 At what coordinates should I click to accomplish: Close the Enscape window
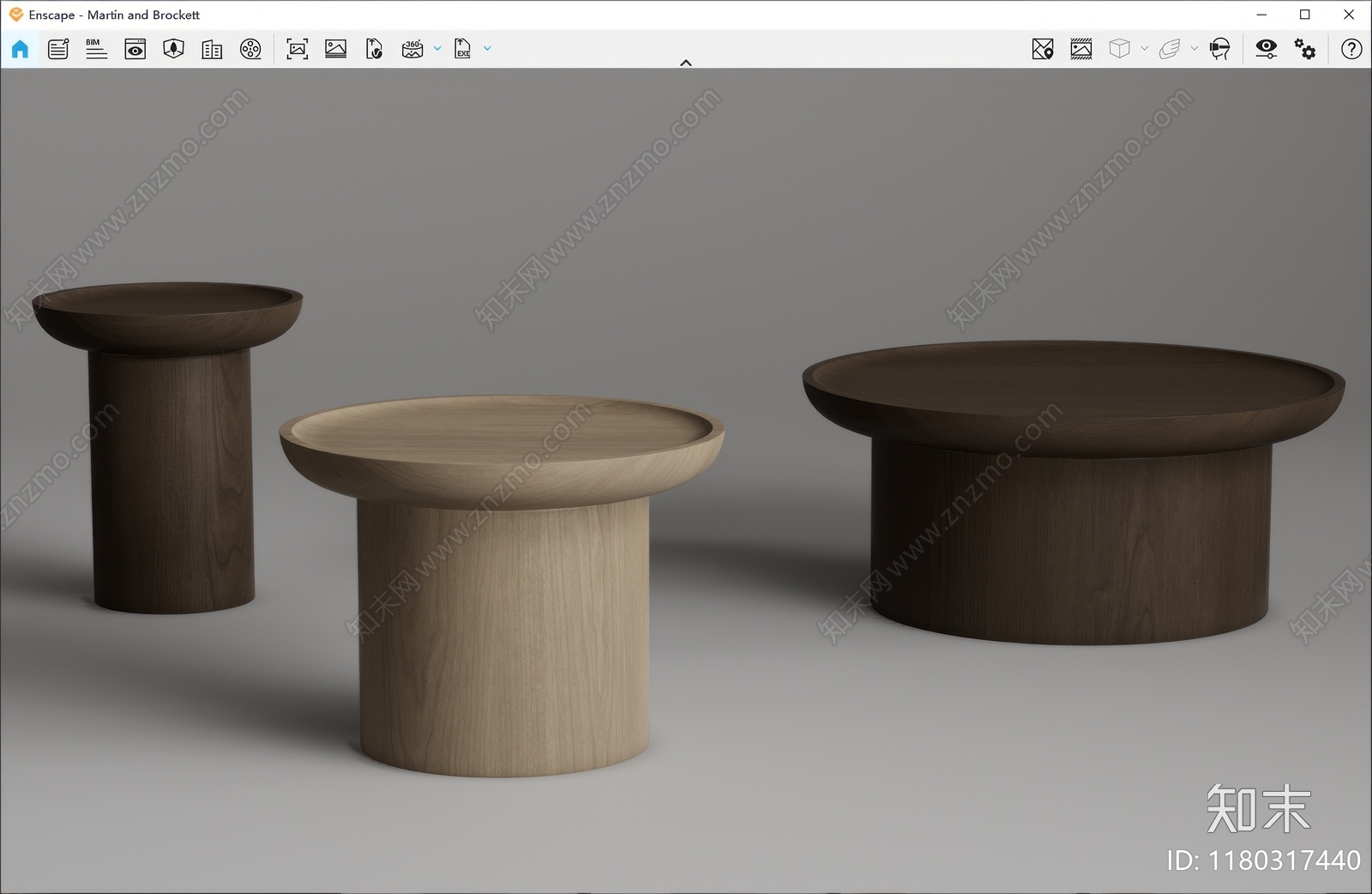tap(1349, 15)
